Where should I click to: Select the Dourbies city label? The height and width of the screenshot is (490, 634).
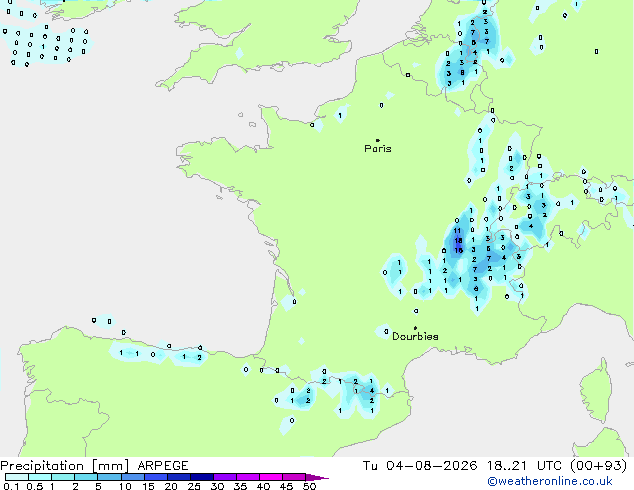(415, 336)
